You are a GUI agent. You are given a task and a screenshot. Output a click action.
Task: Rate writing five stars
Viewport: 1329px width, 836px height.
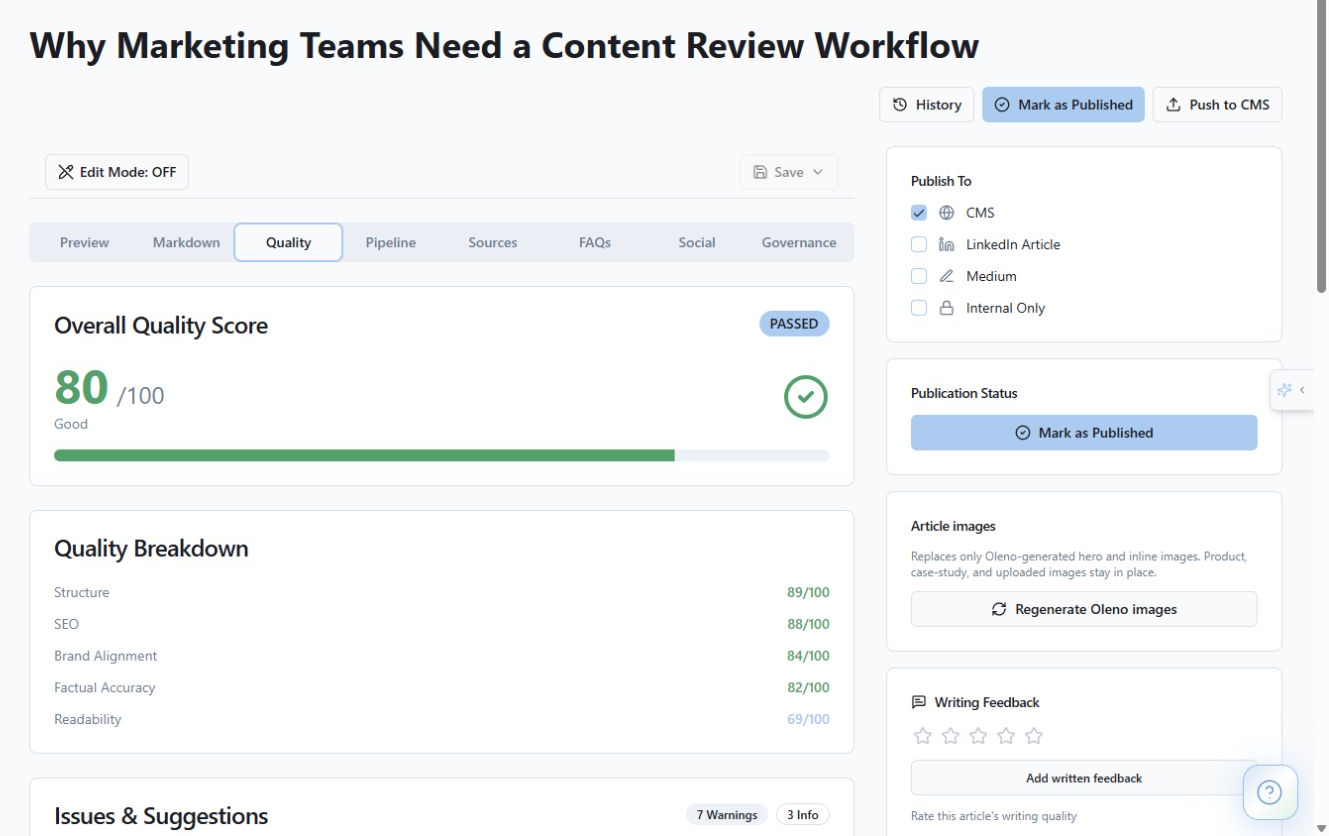[1034, 736]
